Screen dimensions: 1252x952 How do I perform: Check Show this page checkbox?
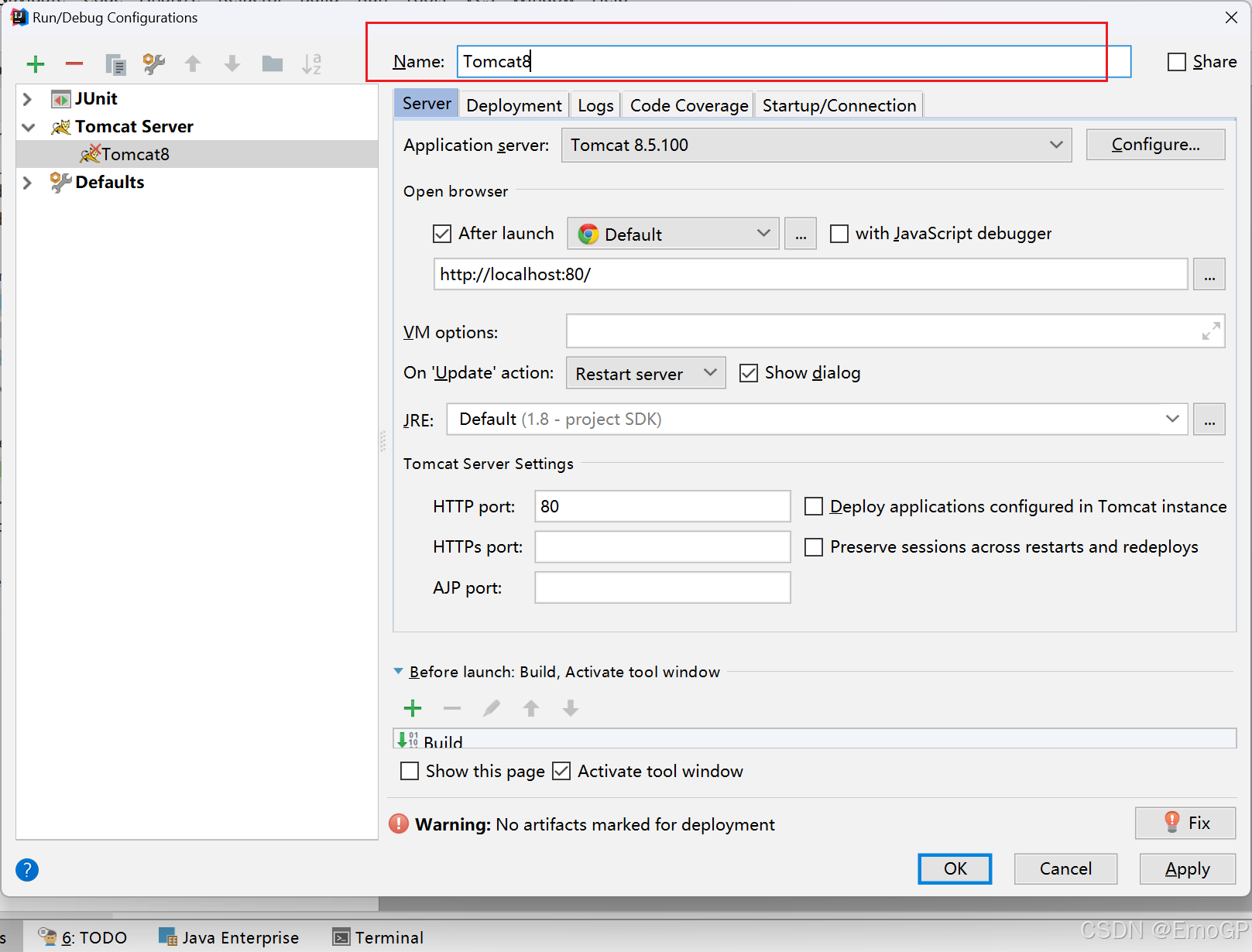(x=410, y=771)
